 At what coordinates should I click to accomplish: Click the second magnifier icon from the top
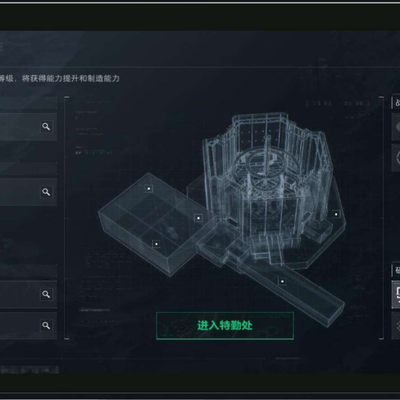46,192
